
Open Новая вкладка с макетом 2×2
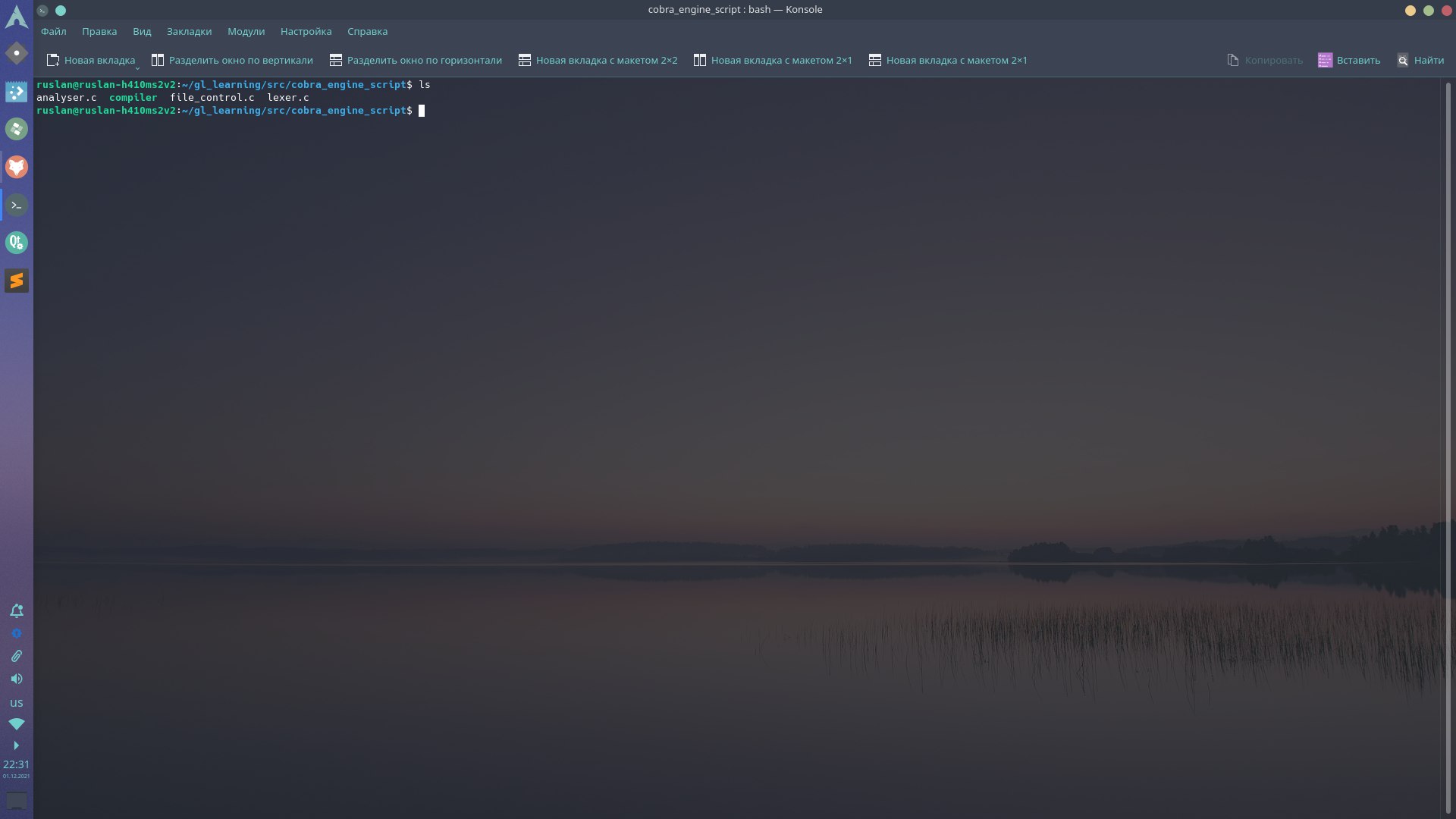[598, 61]
